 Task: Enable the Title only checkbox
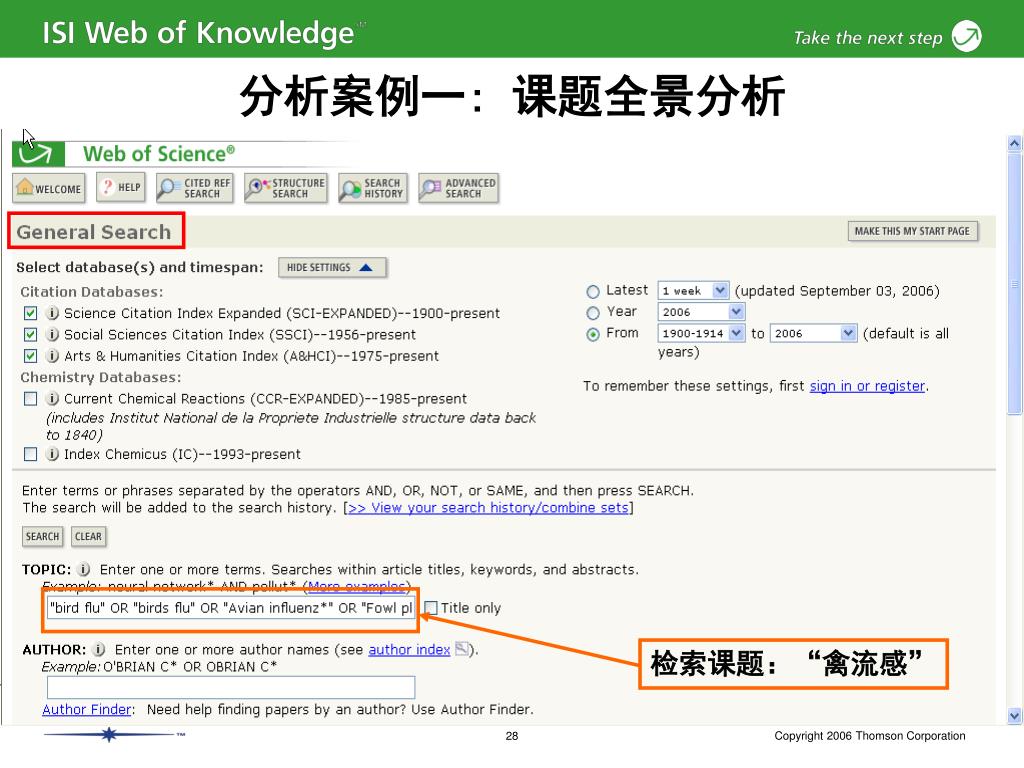(x=431, y=608)
